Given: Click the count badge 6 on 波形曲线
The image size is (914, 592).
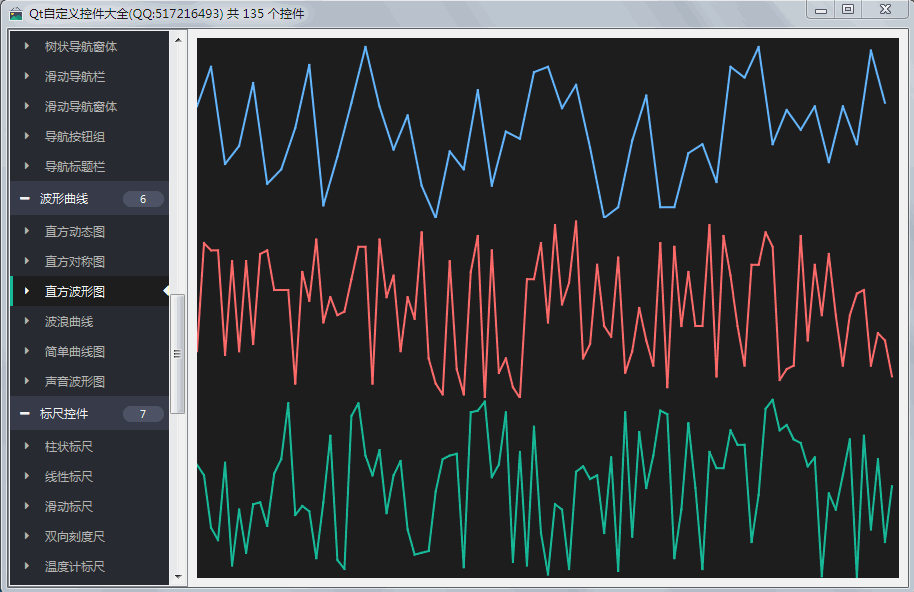Looking at the screenshot, I should (143, 199).
